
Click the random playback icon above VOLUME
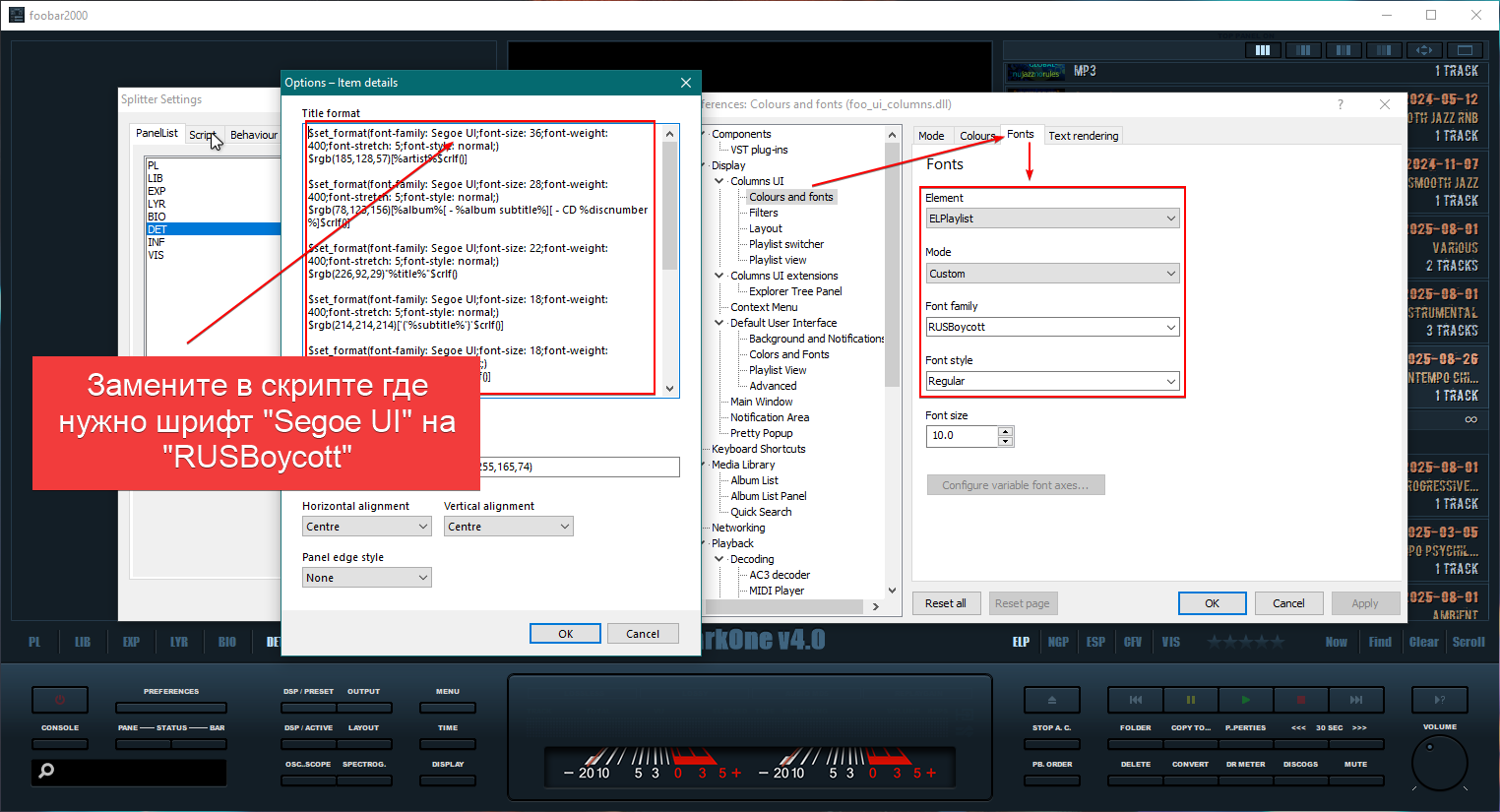point(1440,700)
